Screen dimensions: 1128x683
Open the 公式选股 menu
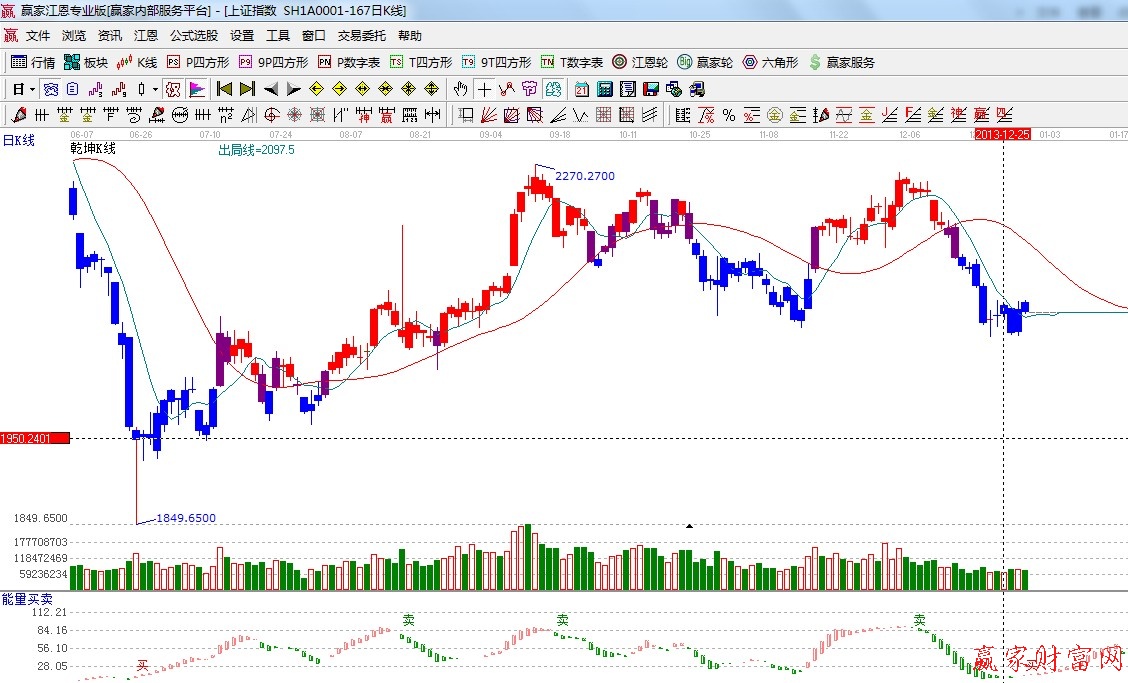(193, 35)
